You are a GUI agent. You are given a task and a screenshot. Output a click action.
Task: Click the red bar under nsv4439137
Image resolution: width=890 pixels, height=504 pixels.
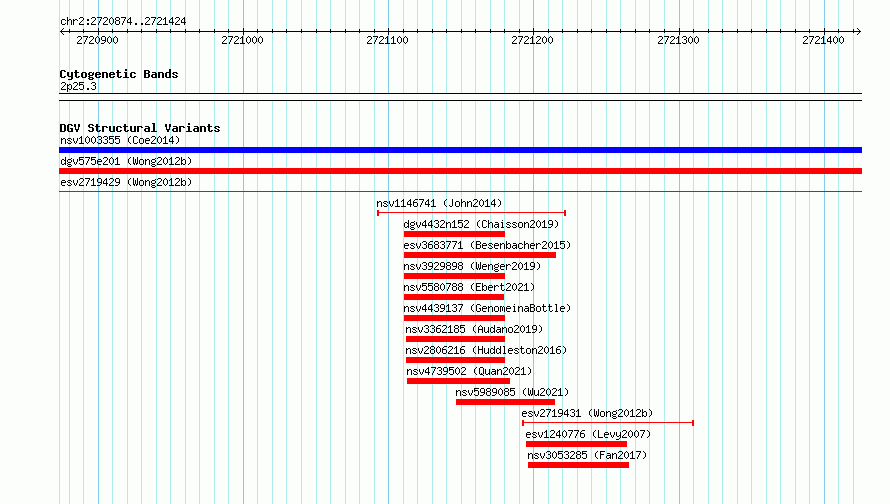454,318
